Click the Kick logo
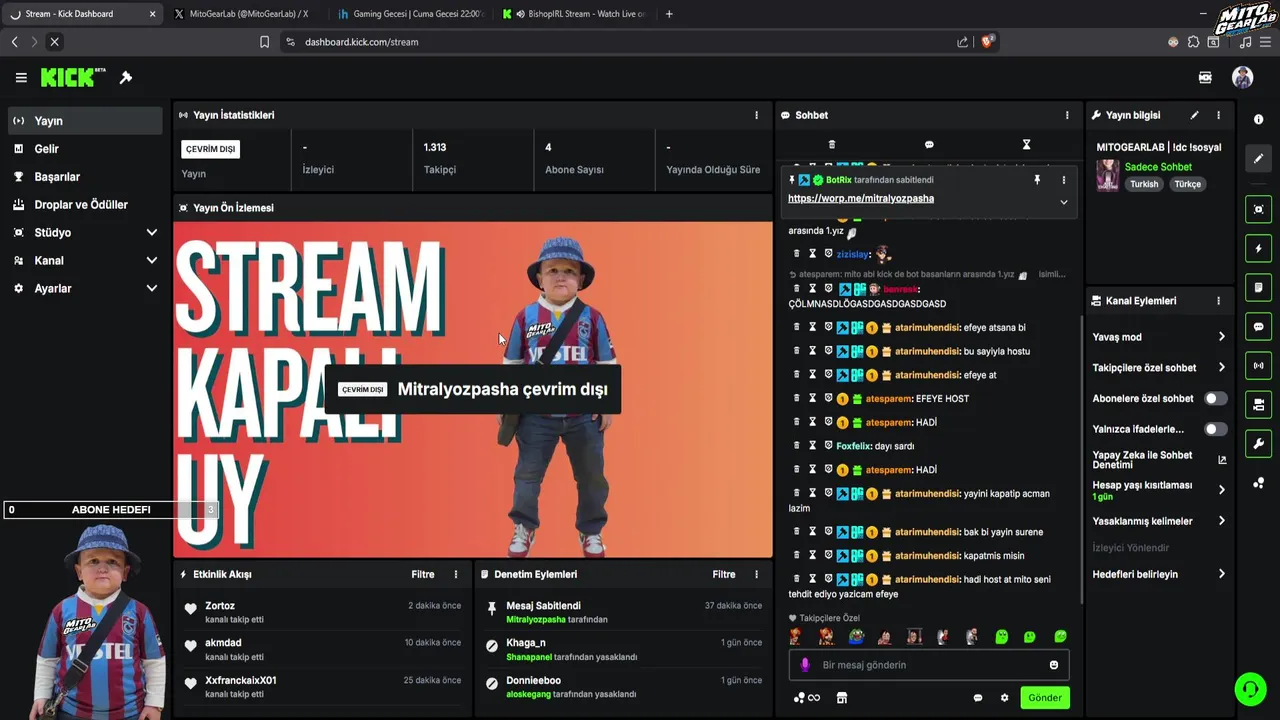 point(72,78)
